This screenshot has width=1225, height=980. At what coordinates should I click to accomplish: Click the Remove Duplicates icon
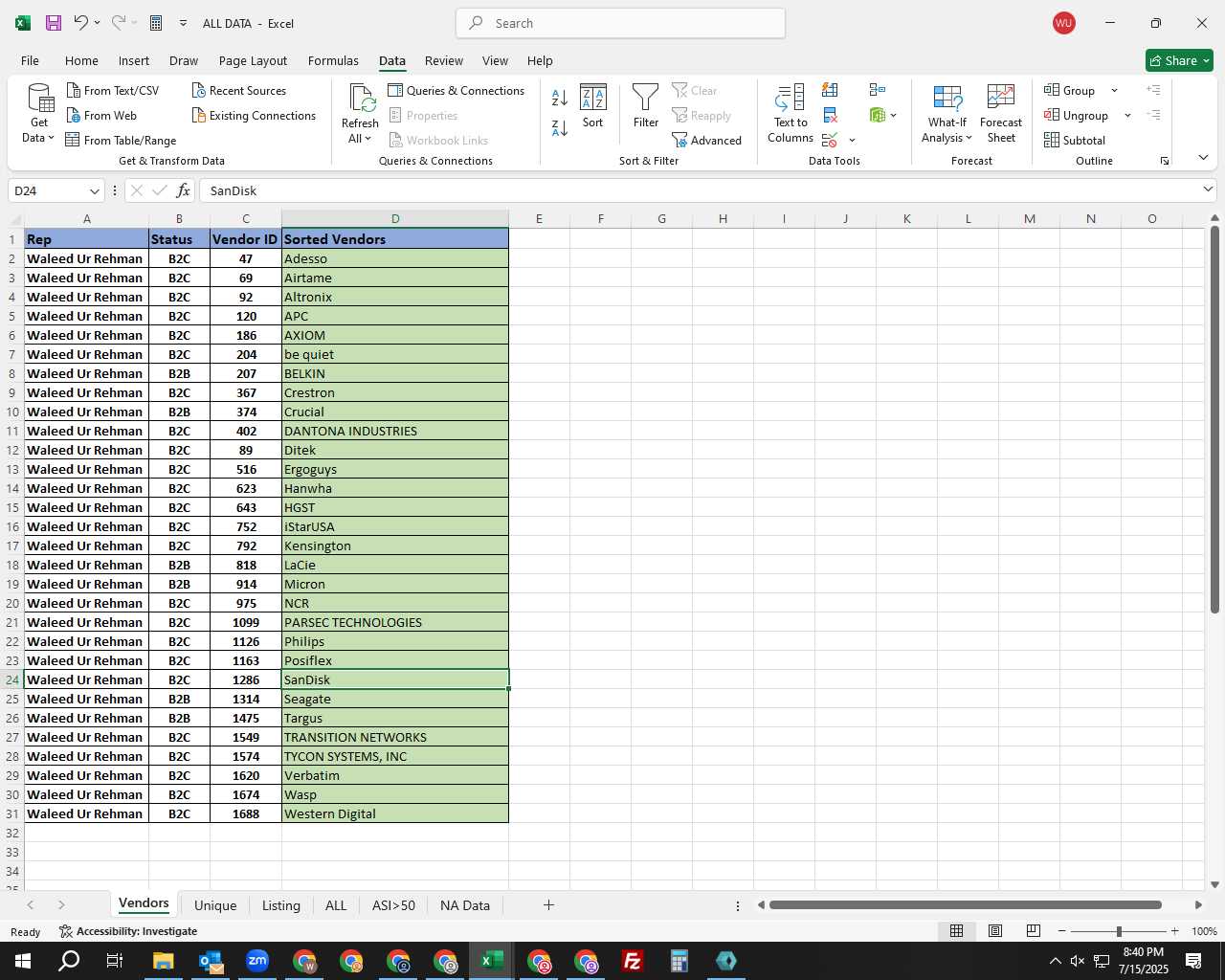[x=830, y=115]
